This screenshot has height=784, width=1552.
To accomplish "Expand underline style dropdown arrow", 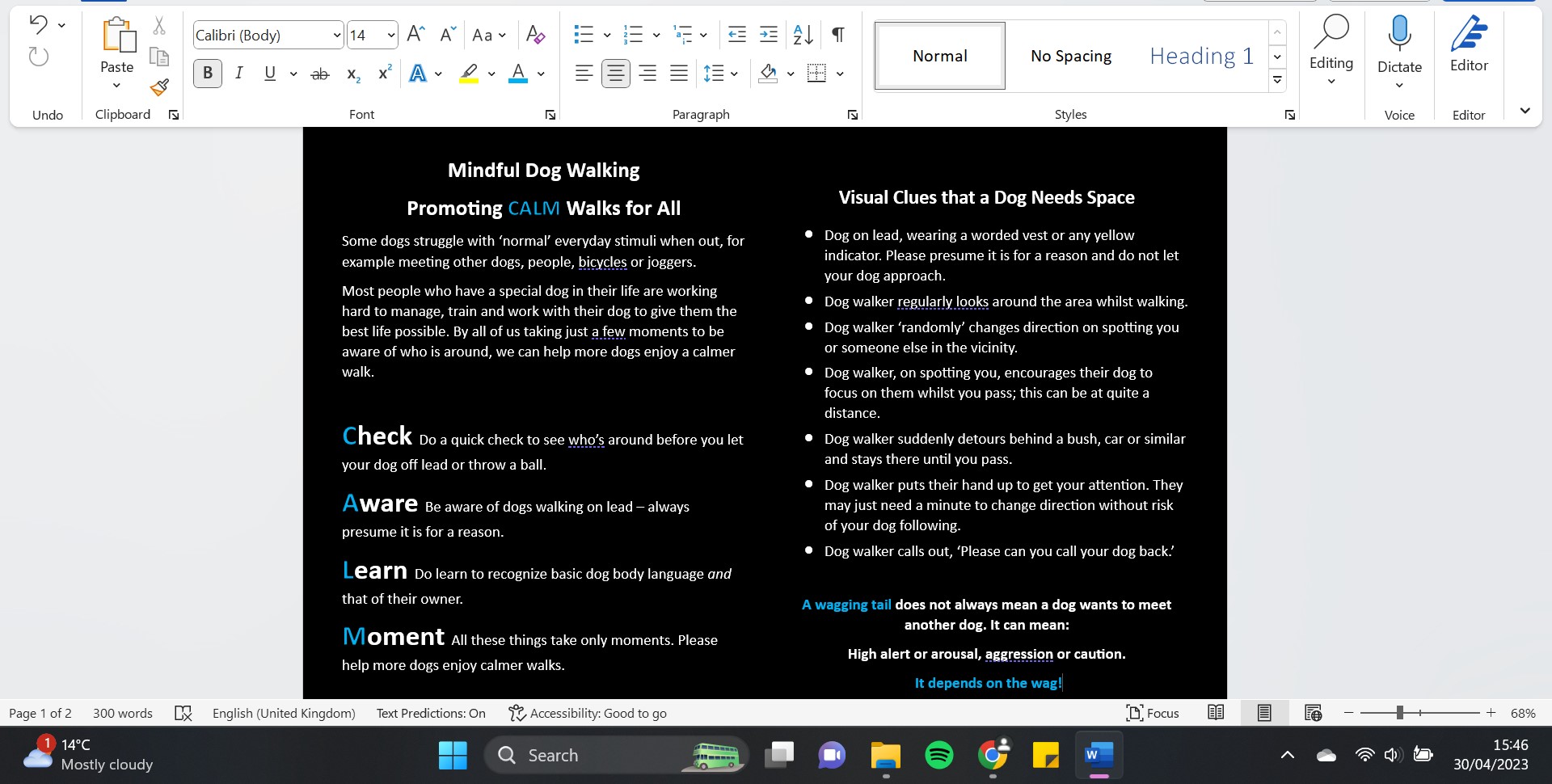I will pyautogui.click(x=293, y=74).
